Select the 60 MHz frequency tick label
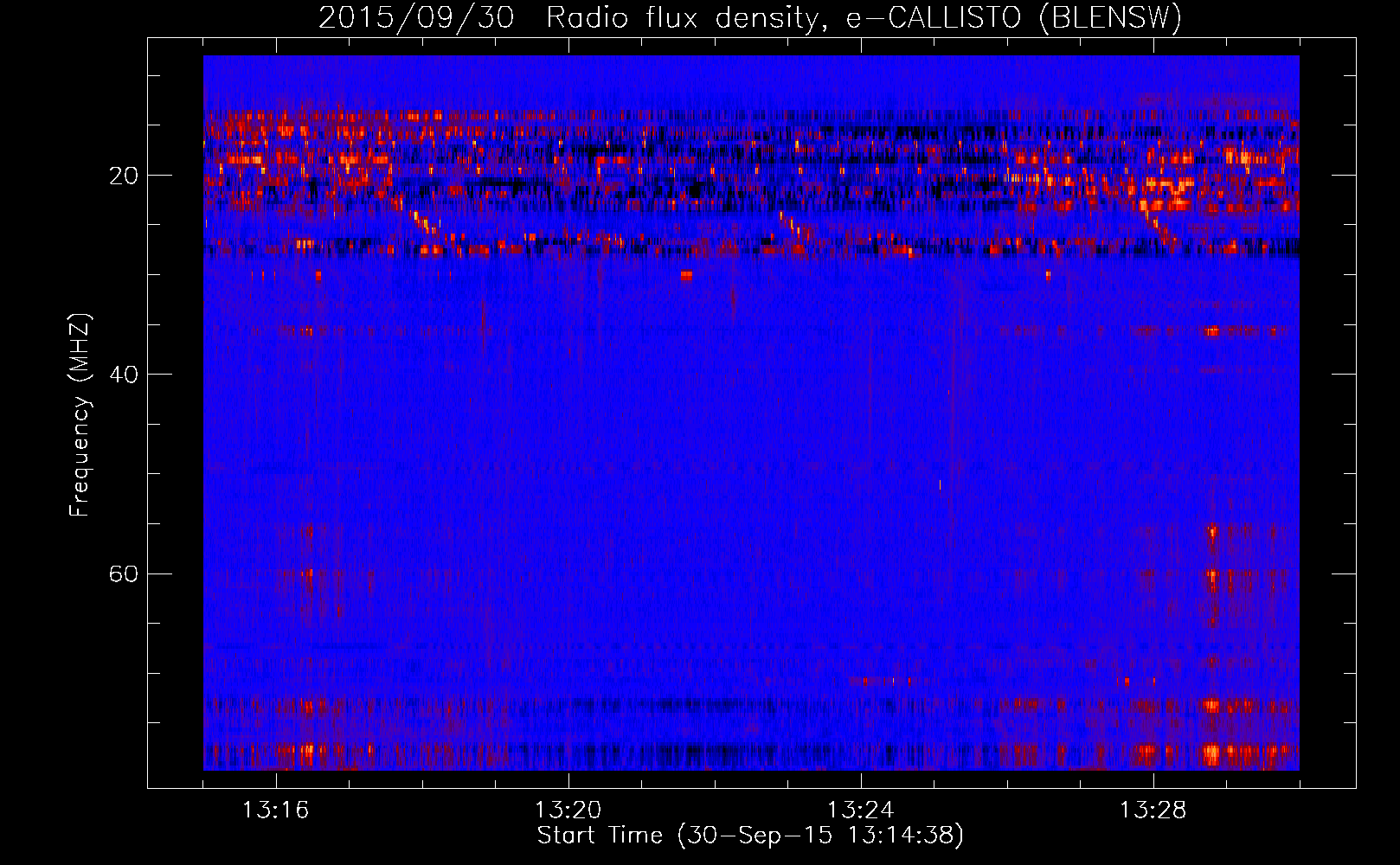Viewport: 1400px width, 865px height. point(124,573)
